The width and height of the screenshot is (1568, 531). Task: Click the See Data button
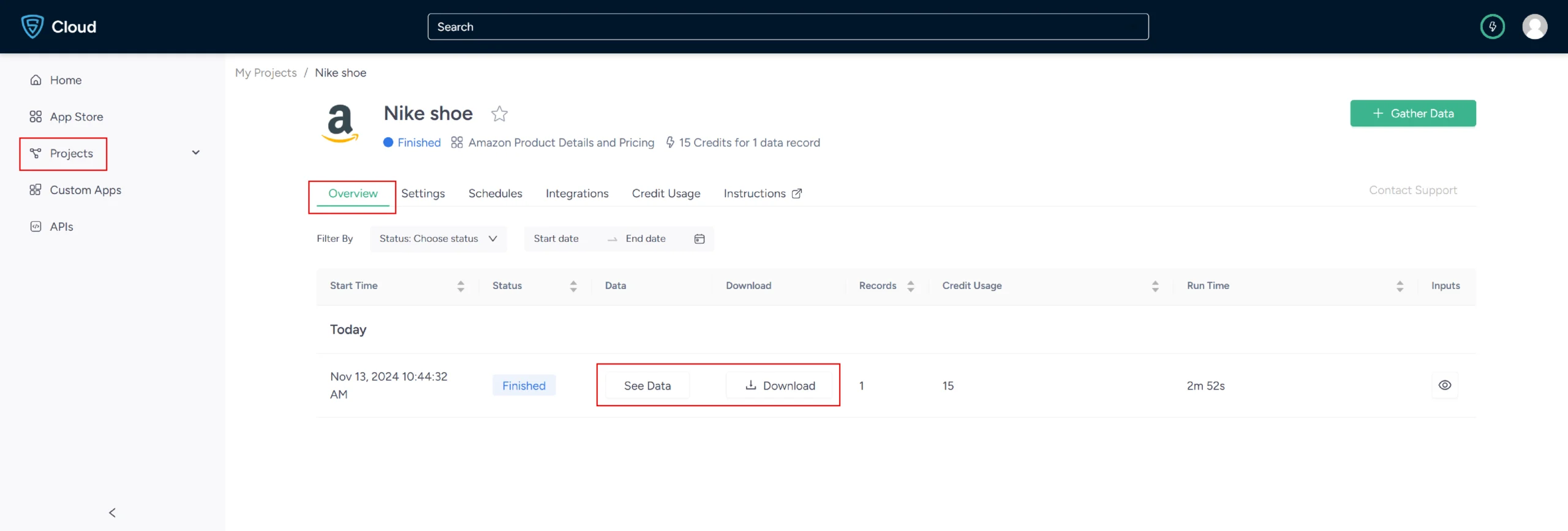[647, 386]
